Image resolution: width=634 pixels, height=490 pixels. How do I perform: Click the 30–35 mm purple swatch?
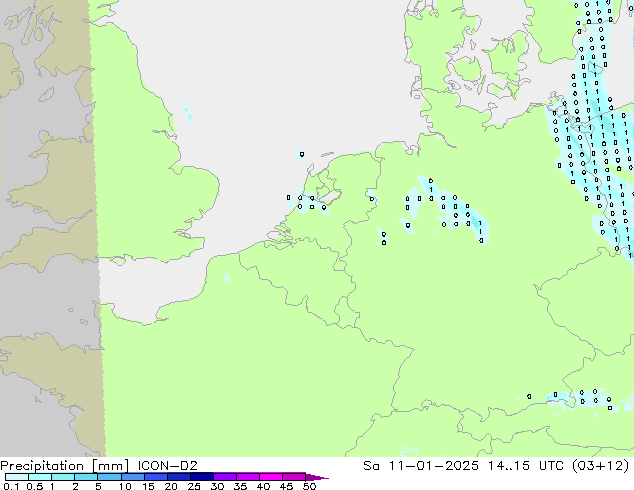pos(224,477)
